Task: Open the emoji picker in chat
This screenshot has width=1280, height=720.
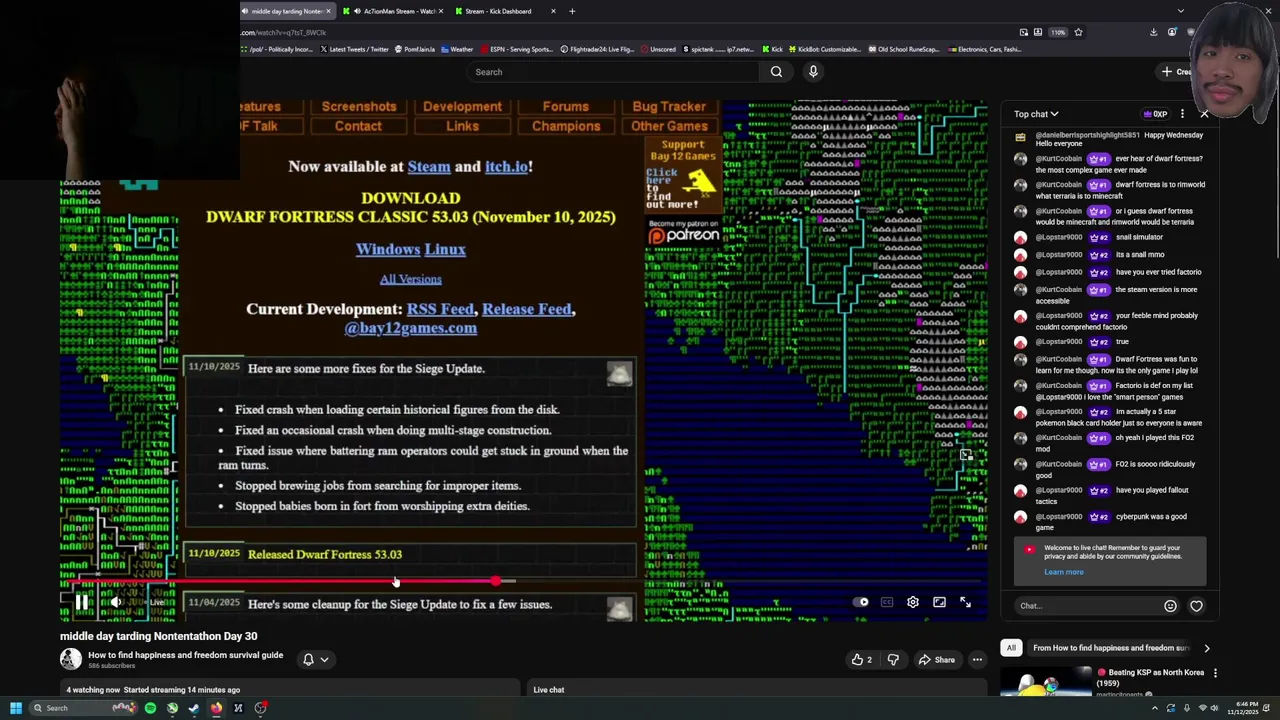Action: [1170, 606]
